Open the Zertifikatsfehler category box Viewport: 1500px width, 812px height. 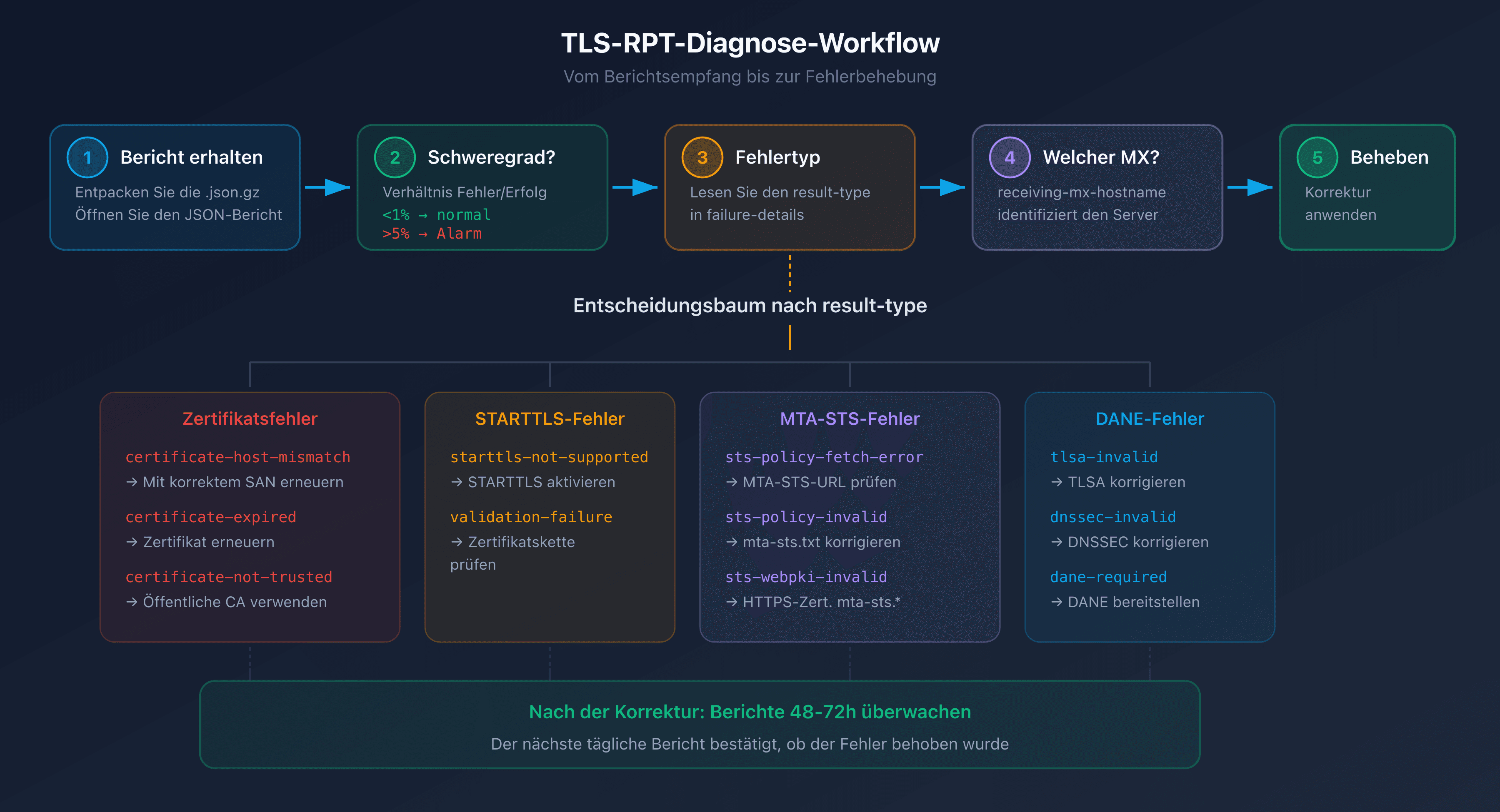(250, 418)
